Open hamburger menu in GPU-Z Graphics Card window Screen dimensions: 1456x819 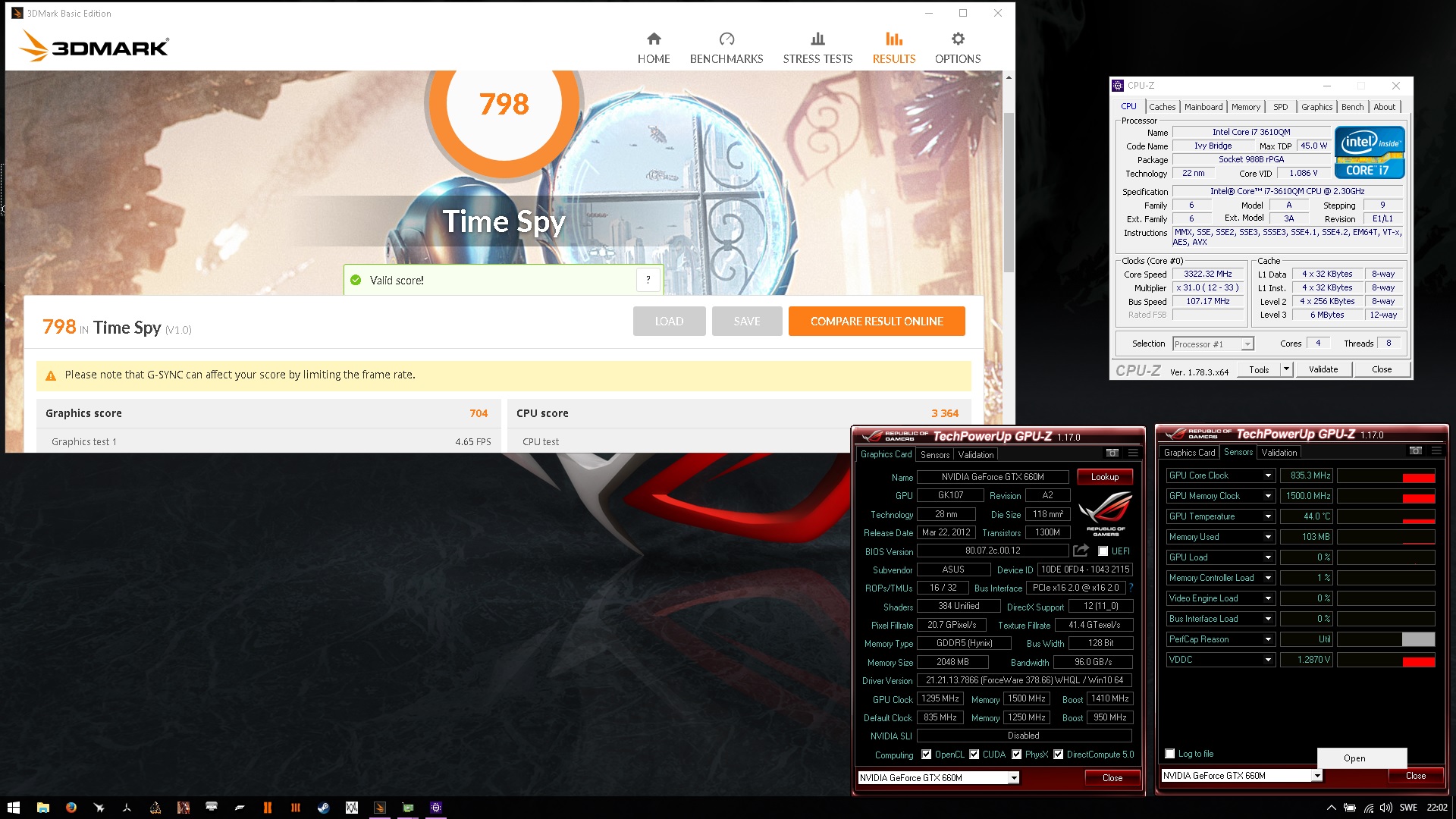1133,453
